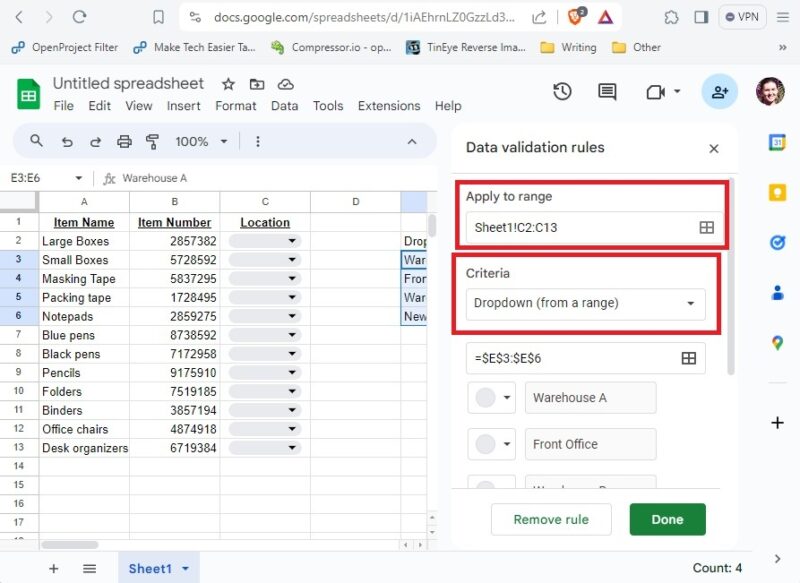800x583 pixels.
Task: Open the Criteria dropdown showing Dropdown (from a range)
Action: click(x=585, y=304)
